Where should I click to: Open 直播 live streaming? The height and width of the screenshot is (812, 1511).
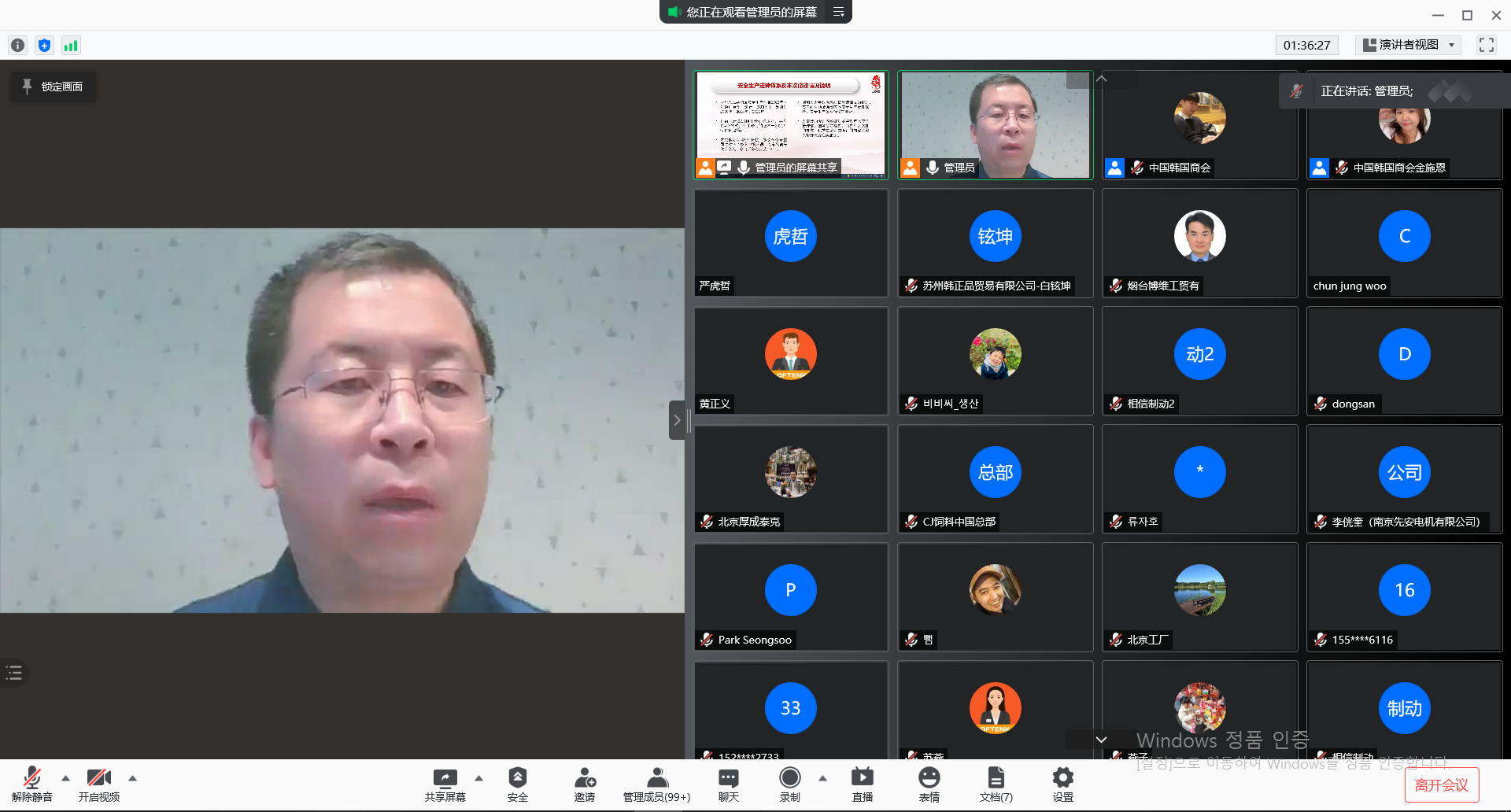863,784
